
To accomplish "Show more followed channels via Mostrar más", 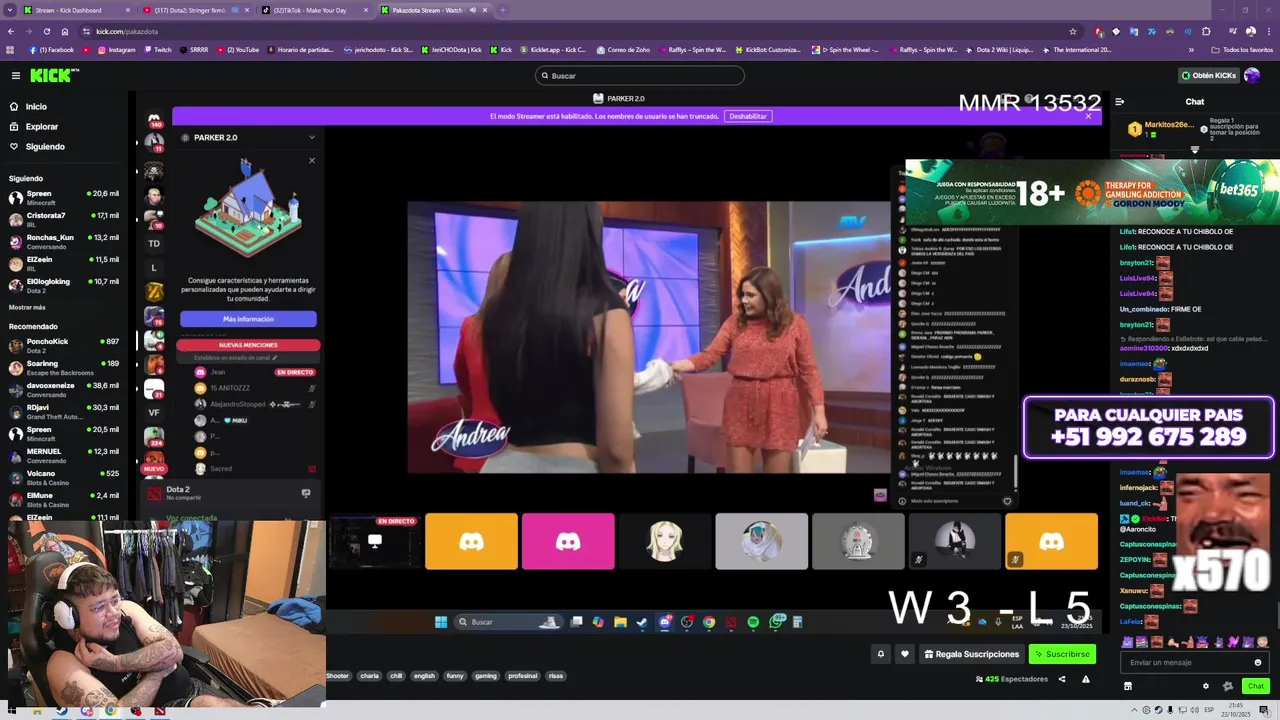I will pos(27,307).
